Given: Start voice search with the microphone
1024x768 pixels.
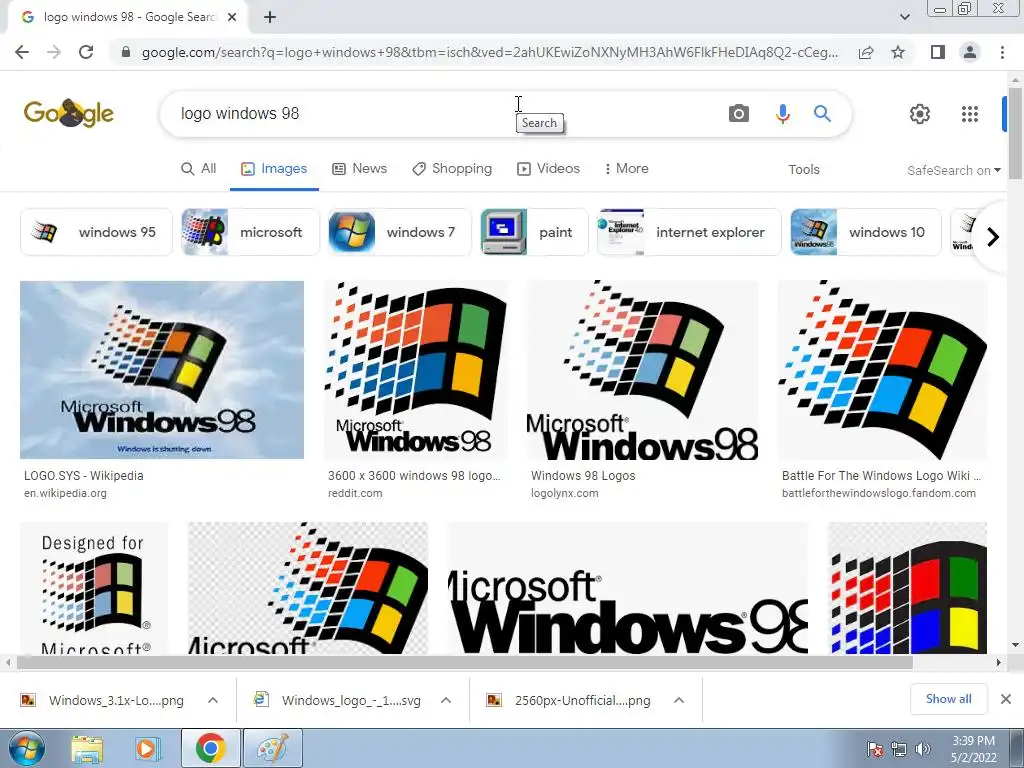Looking at the screenshot, I should click(x=782, y=114).
